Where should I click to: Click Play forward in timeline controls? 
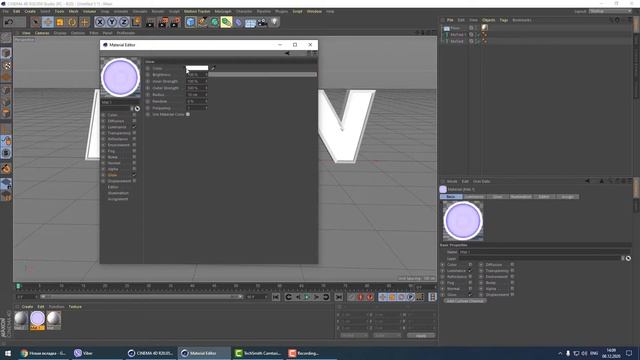coord(307,297)
